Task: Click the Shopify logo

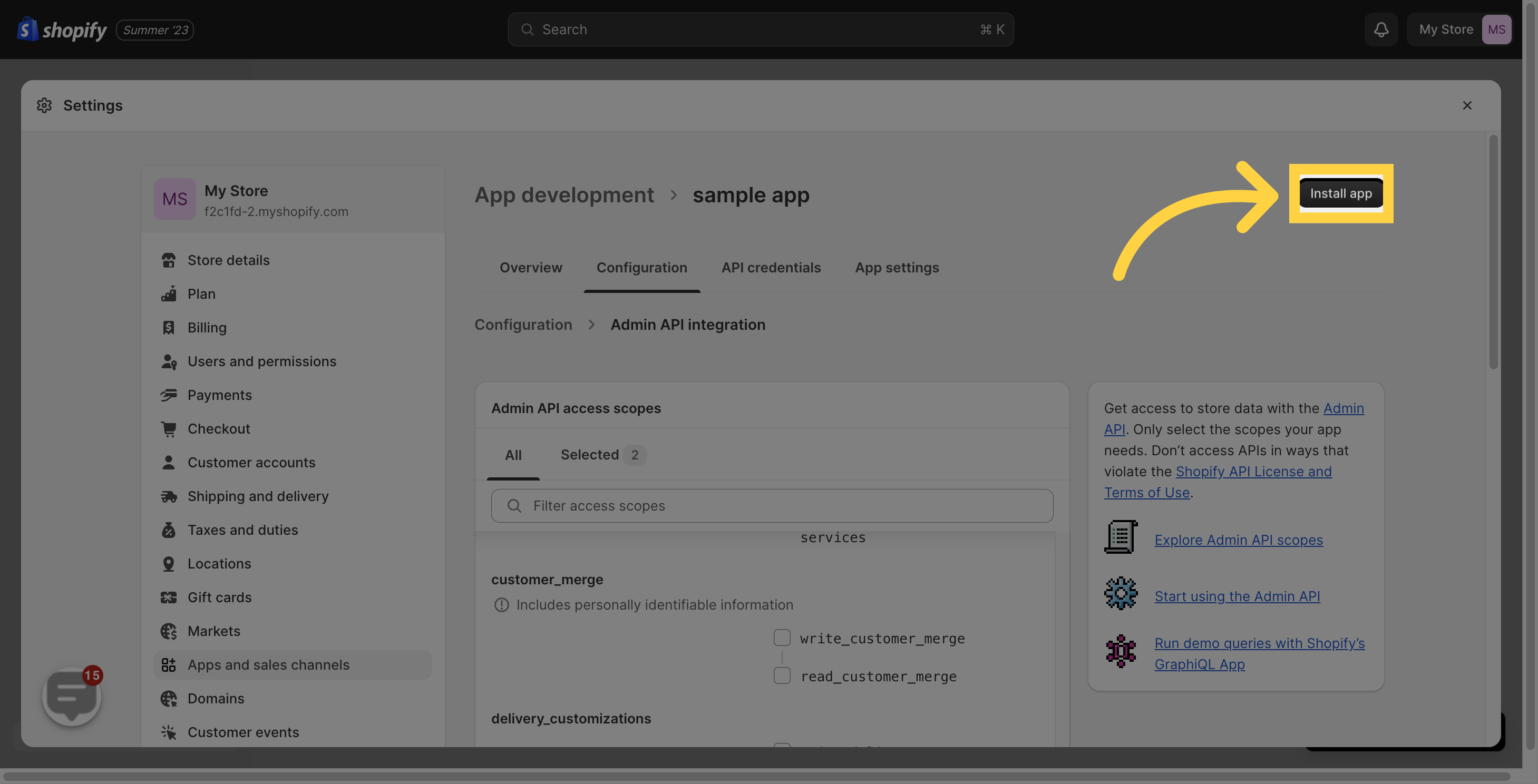Action: pos(62,29)
